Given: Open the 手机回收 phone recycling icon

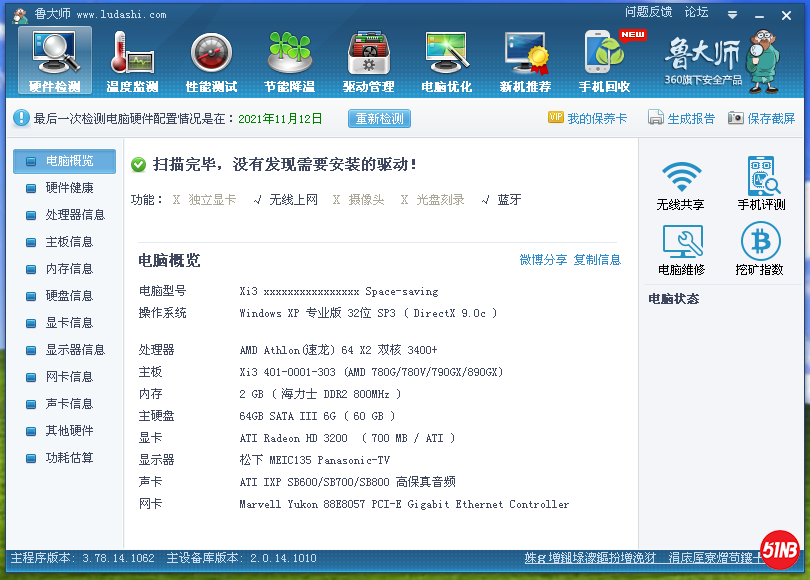Looking at the screenshot, I should 604,58.
